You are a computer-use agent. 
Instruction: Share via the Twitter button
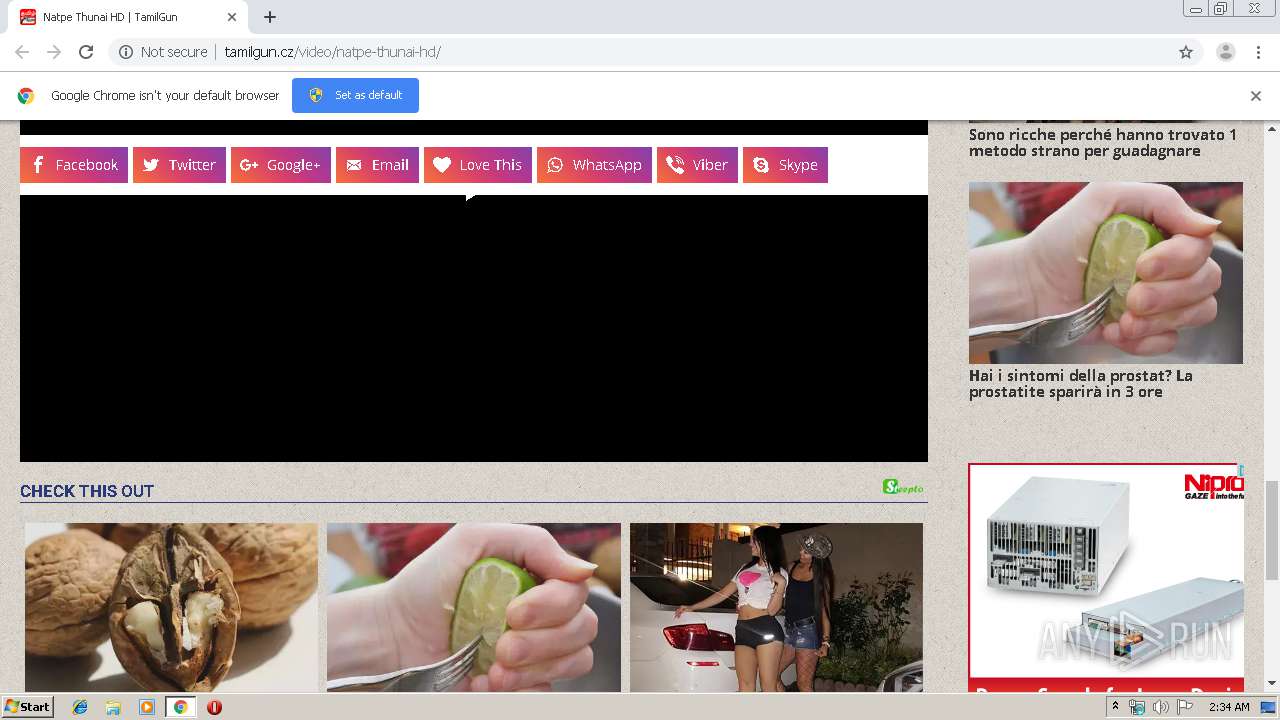pyautogui.click(x=179, y=165)
